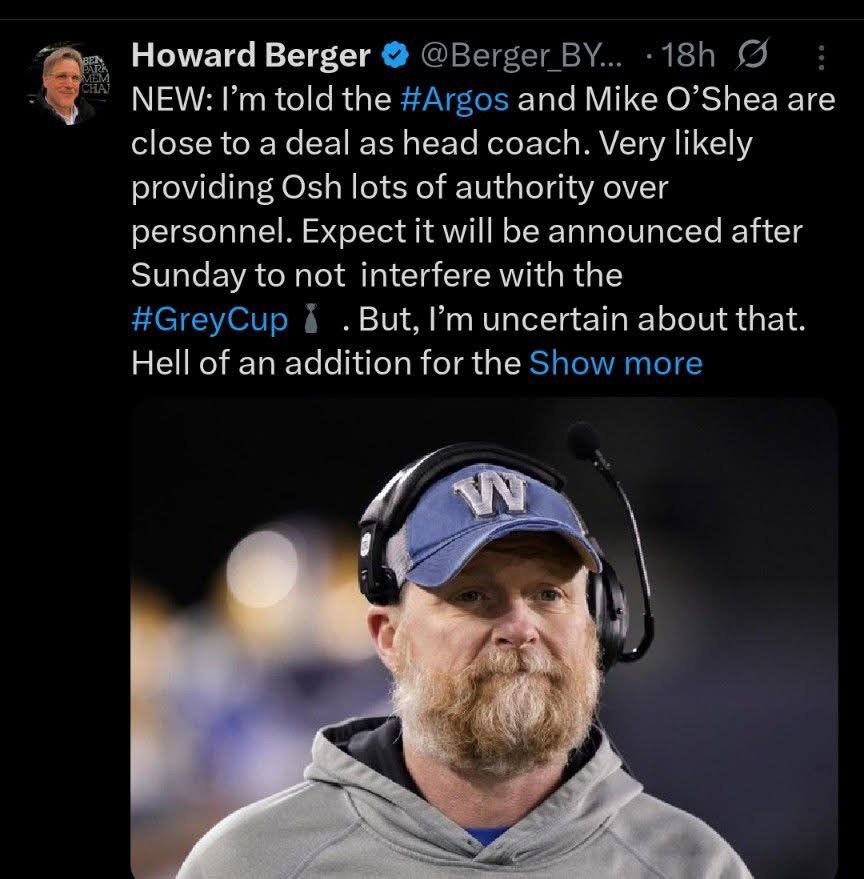Click the W logo on the cap

point(490,495)
